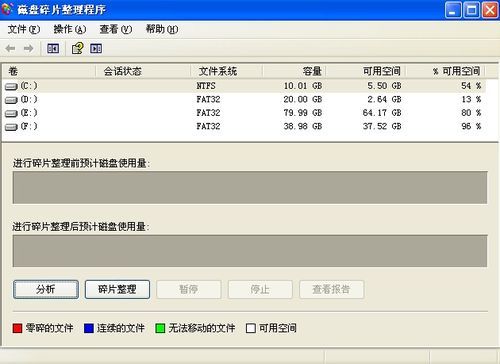Click the 查看报告 button
This screenshot has width=500, height=364.
[332, 289]
